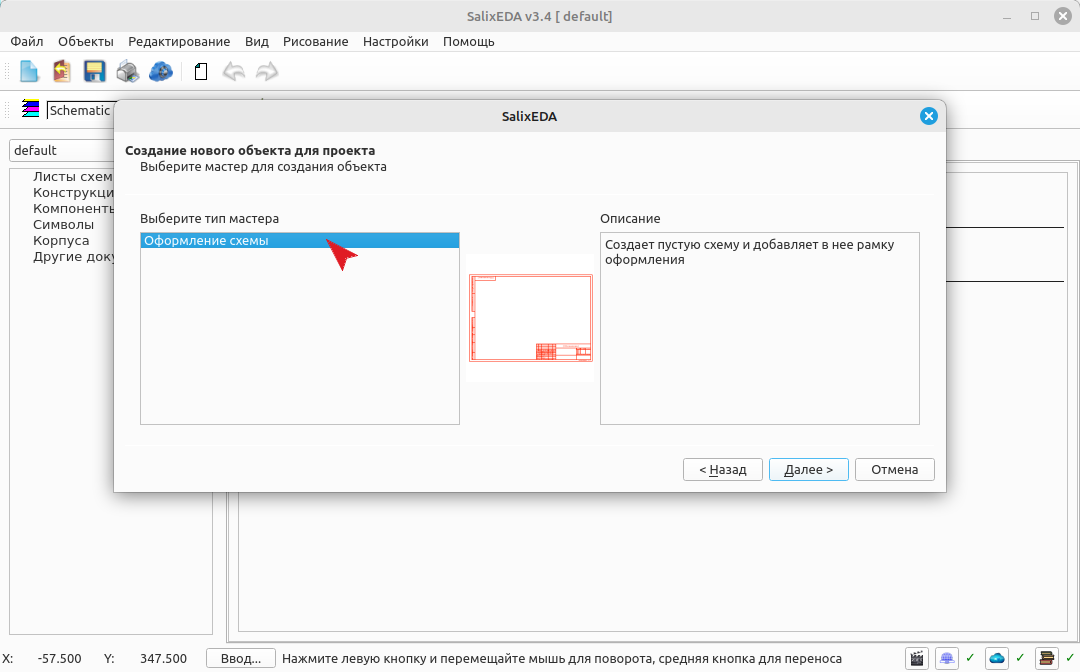
Task: Close the SalixEDA wizard dialog
Action: [928, 116]
